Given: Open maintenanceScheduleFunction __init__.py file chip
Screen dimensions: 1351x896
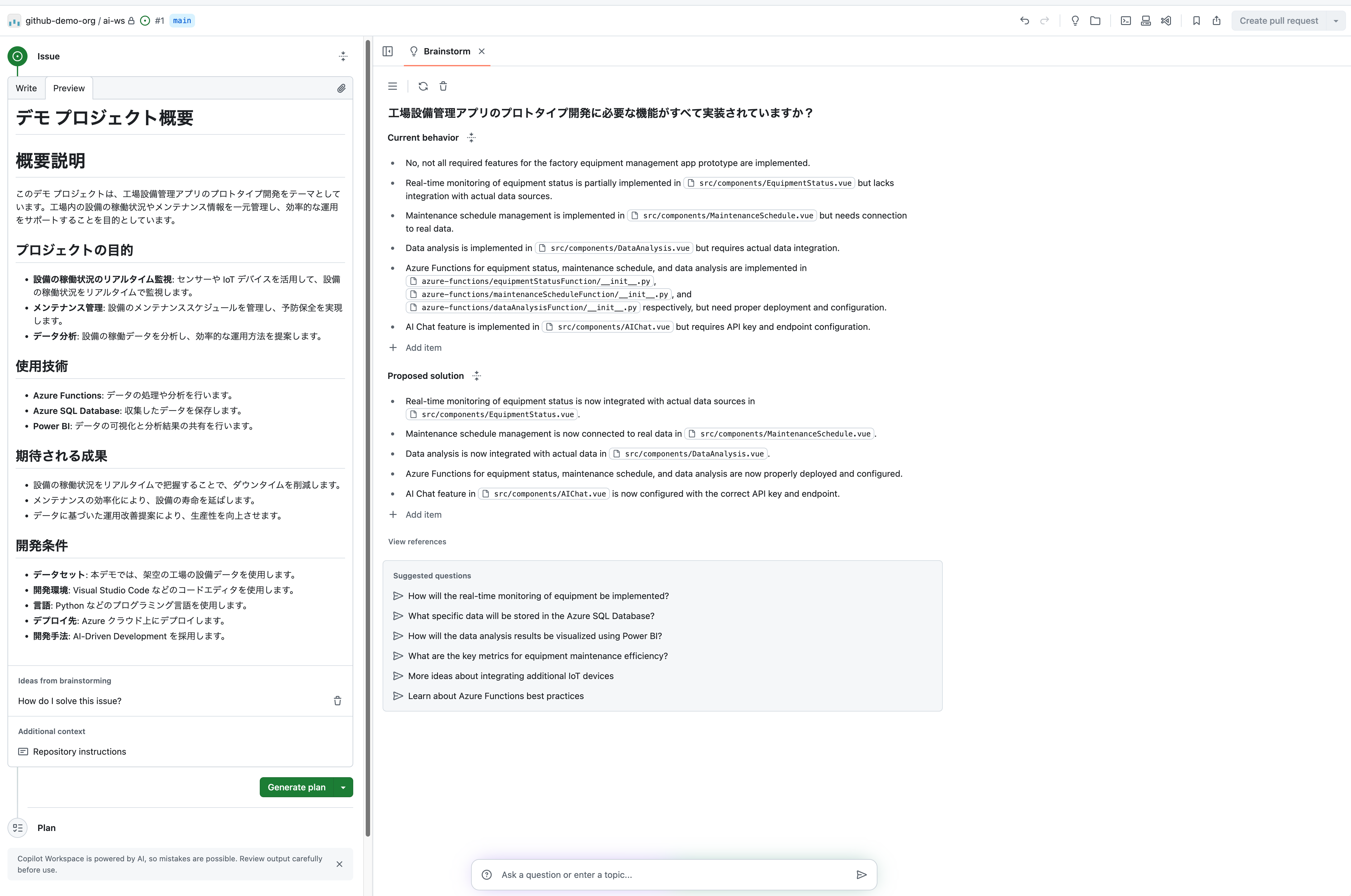Looking at the screenshot, I should click(539, 294).
